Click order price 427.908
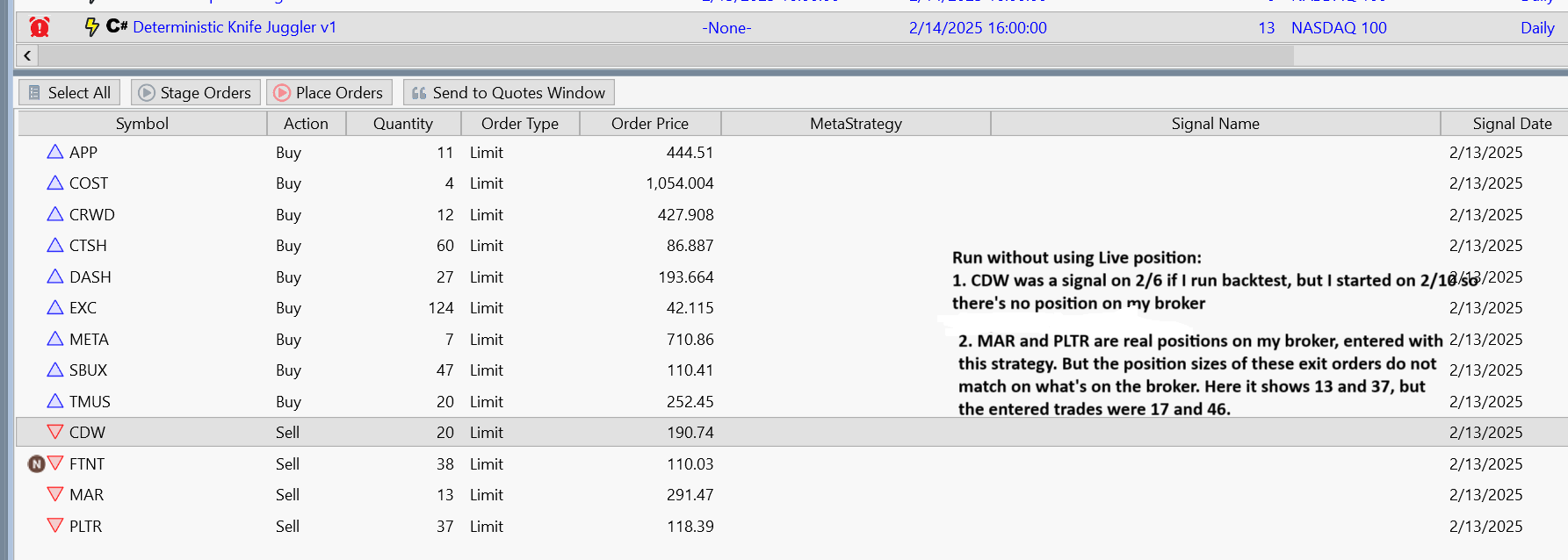The height and width of the screenshot is (560, 1568). point(686,215)
